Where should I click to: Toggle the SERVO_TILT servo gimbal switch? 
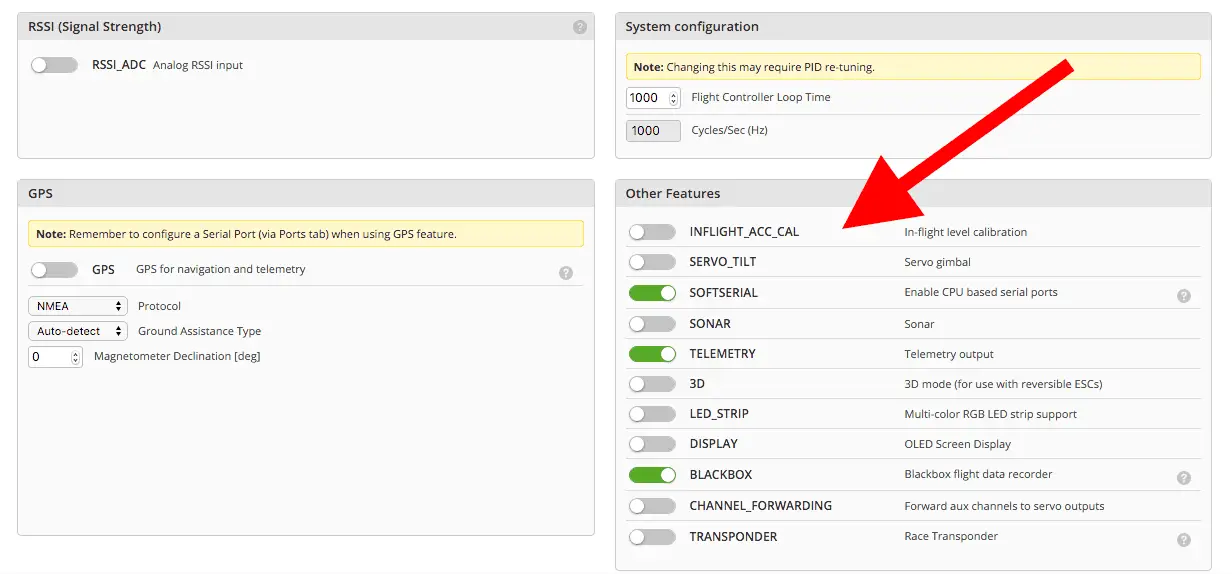652,262
